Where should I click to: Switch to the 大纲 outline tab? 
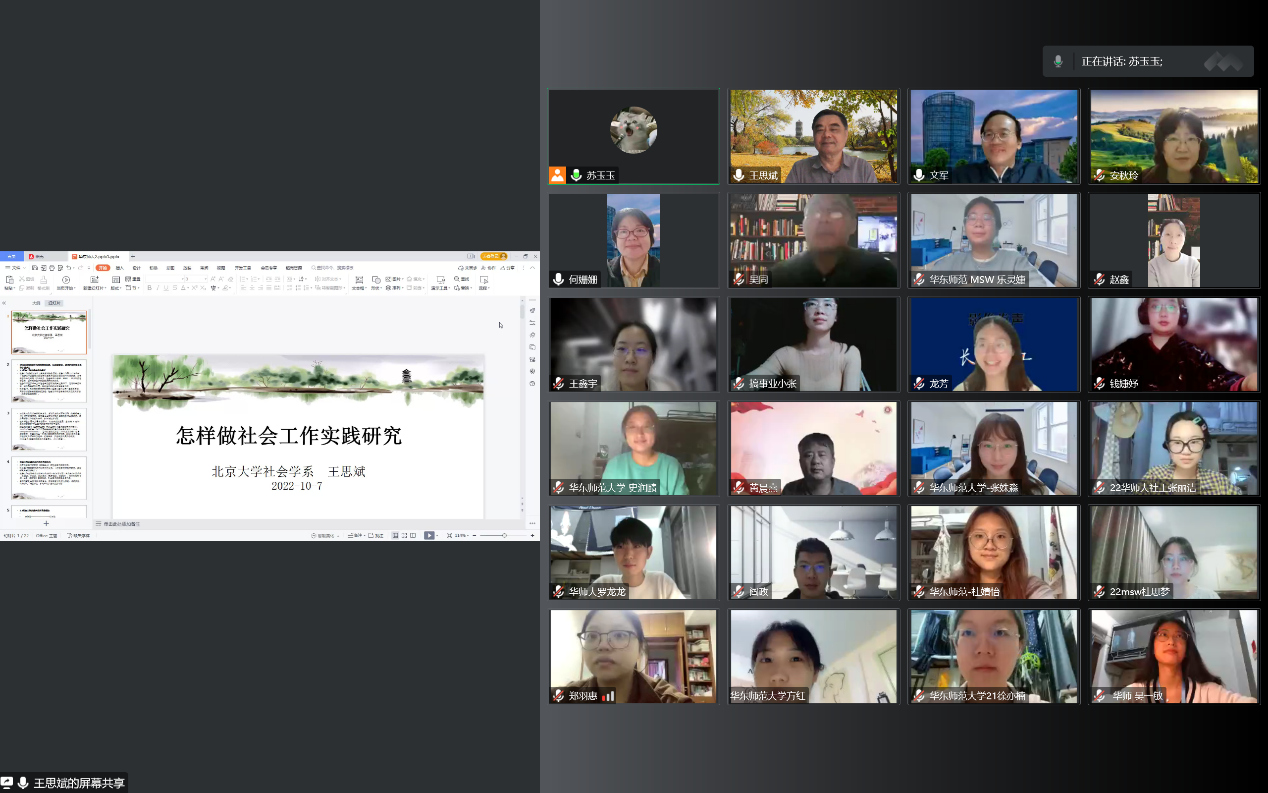pos(36,302)
